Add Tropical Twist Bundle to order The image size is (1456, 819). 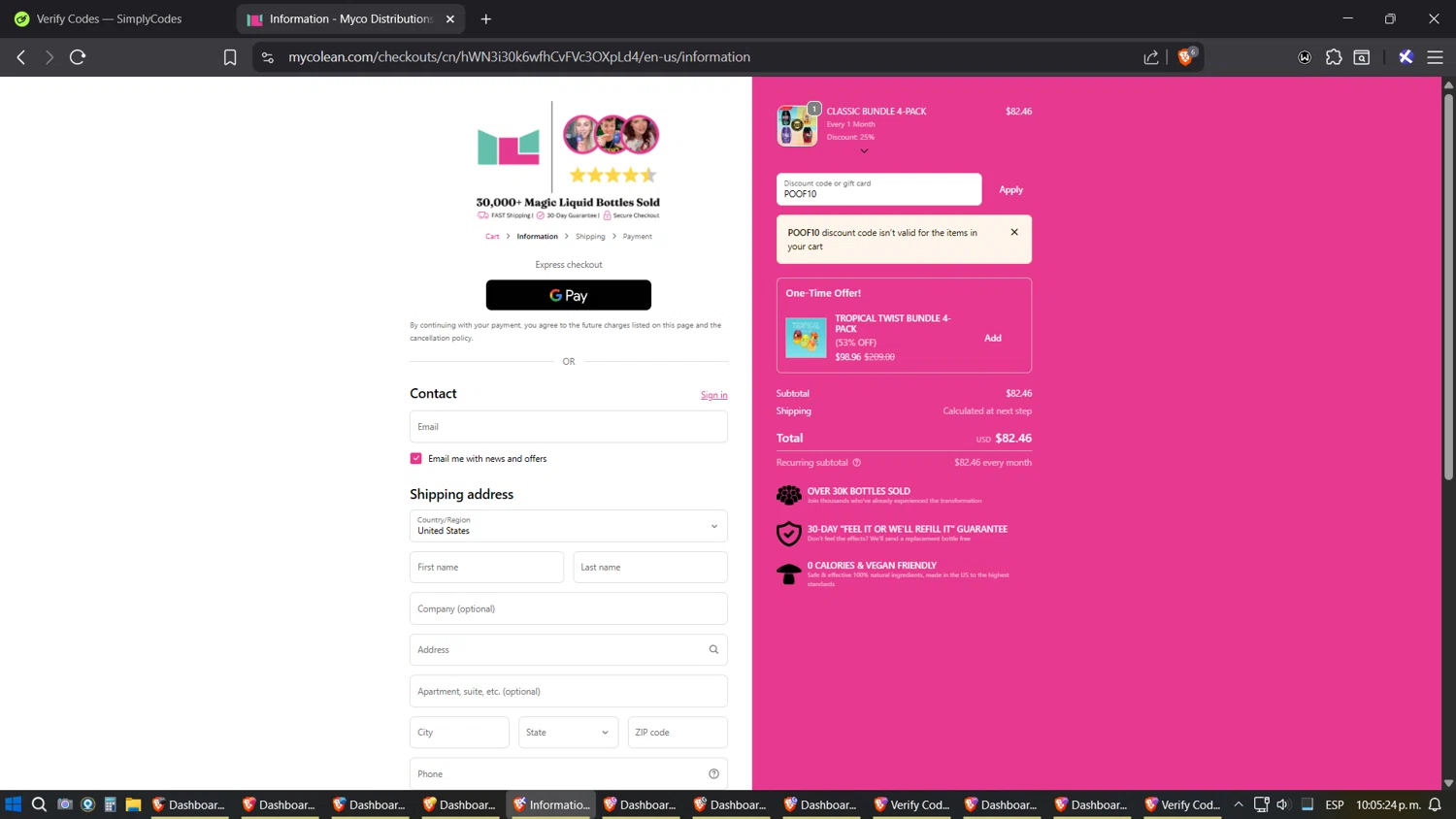coord(993,338)
